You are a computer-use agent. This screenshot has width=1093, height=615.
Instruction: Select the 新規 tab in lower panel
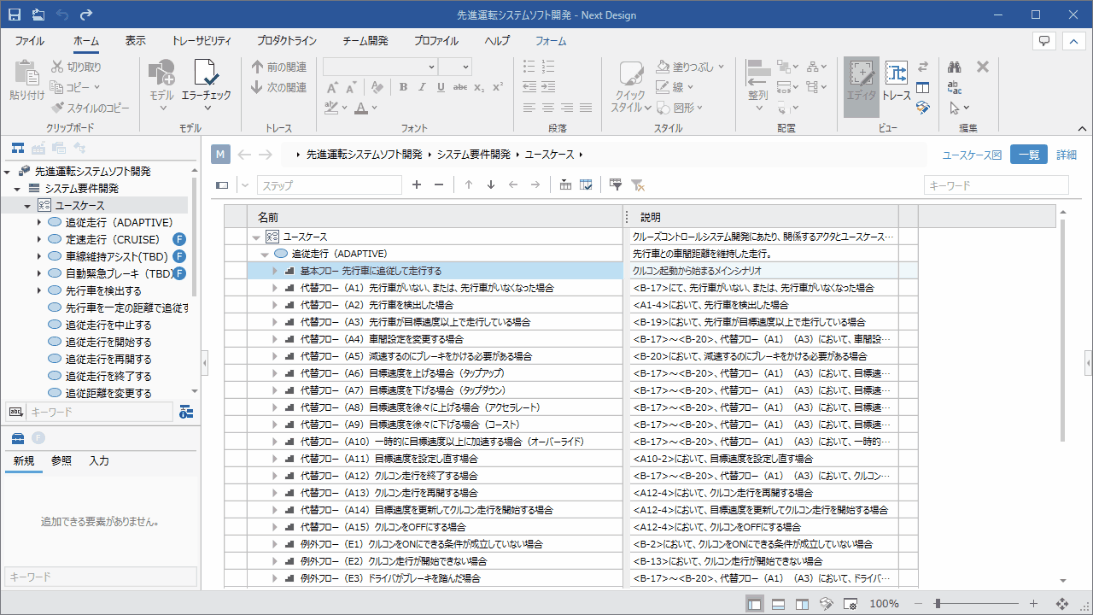click(x=24, y=461)
